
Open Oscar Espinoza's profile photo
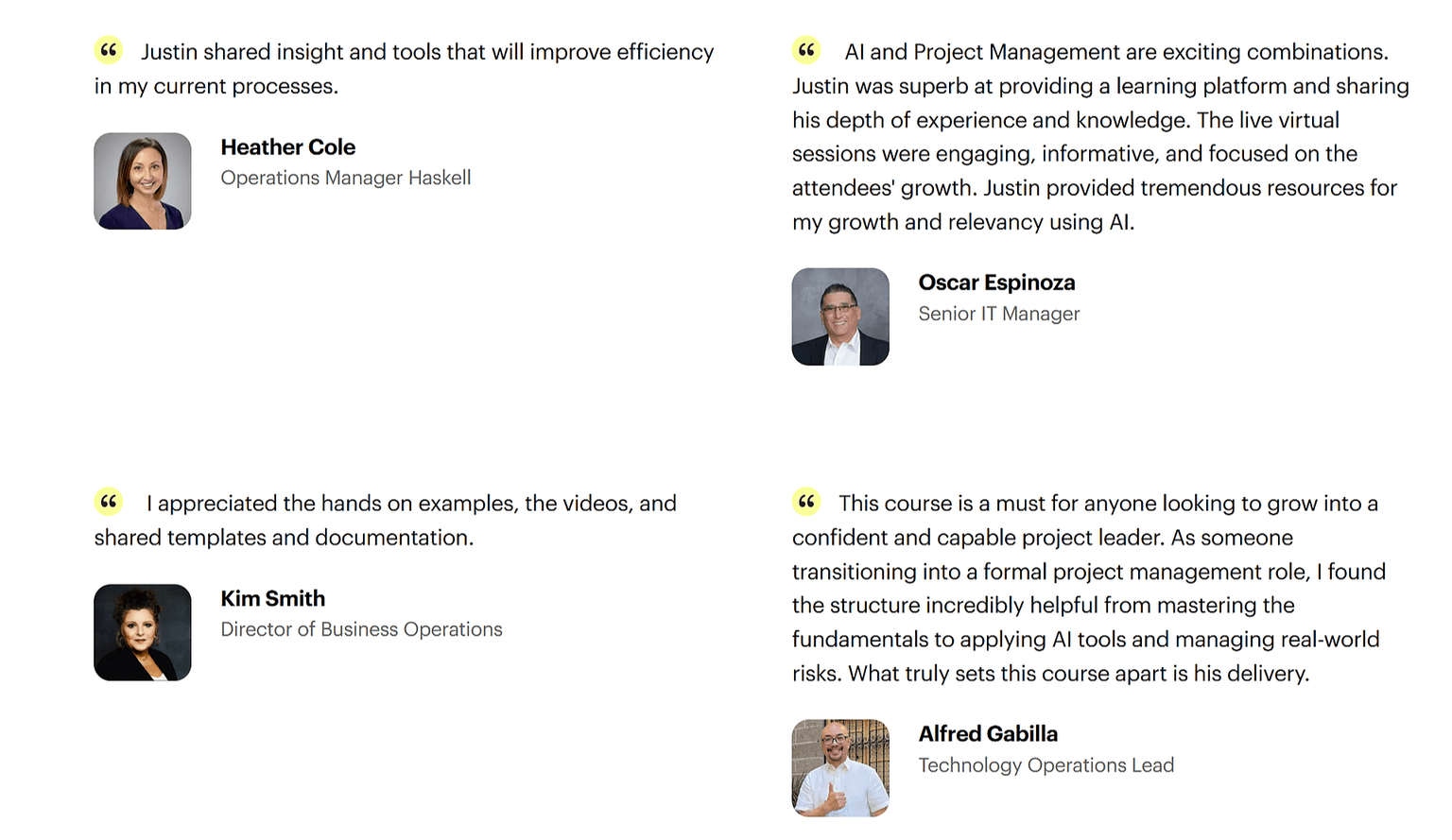[x=840, y=317]
